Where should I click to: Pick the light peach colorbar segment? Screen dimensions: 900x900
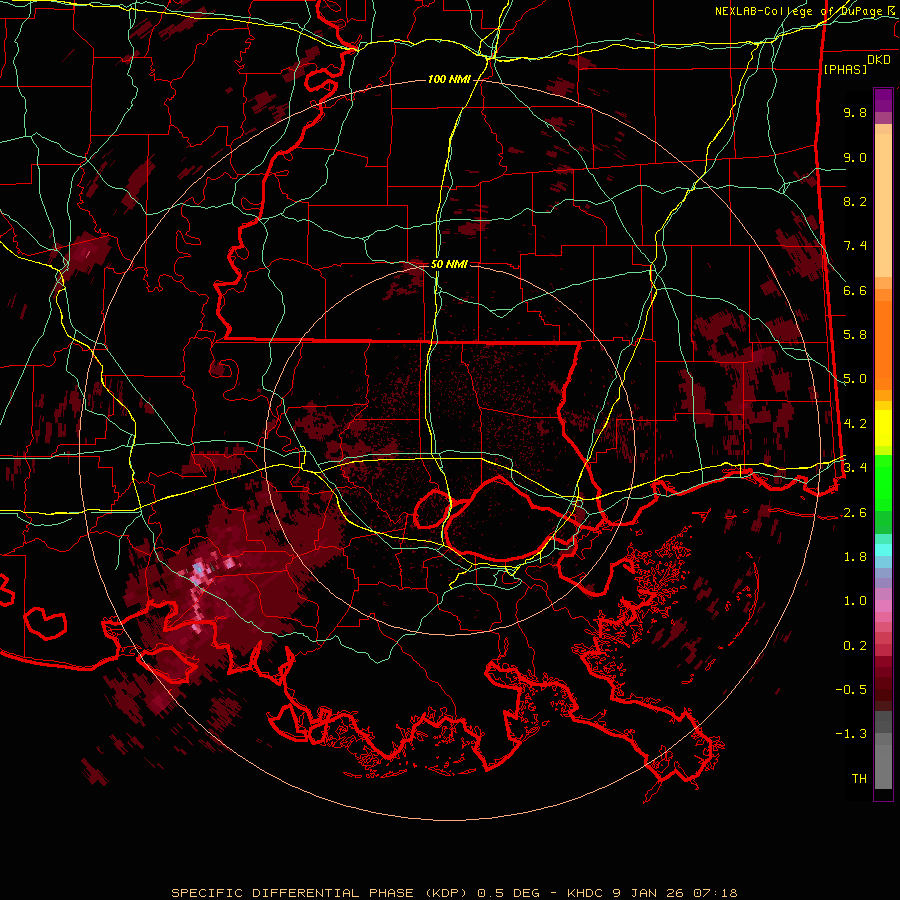pos(883,207)
